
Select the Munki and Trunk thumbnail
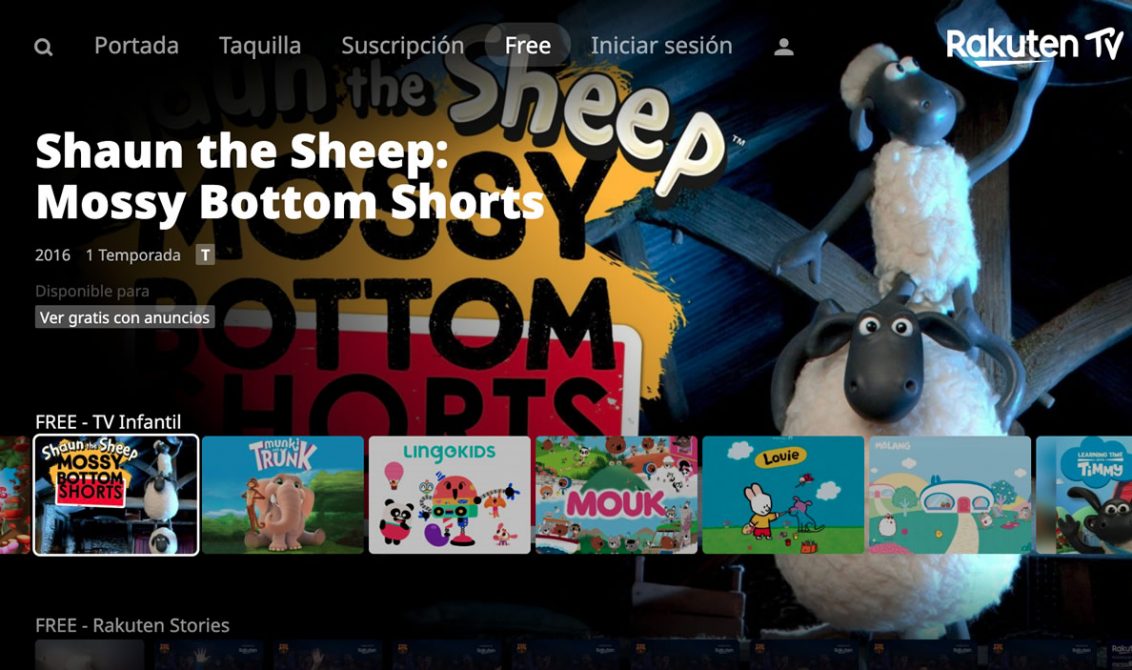[x=283, y=495]
